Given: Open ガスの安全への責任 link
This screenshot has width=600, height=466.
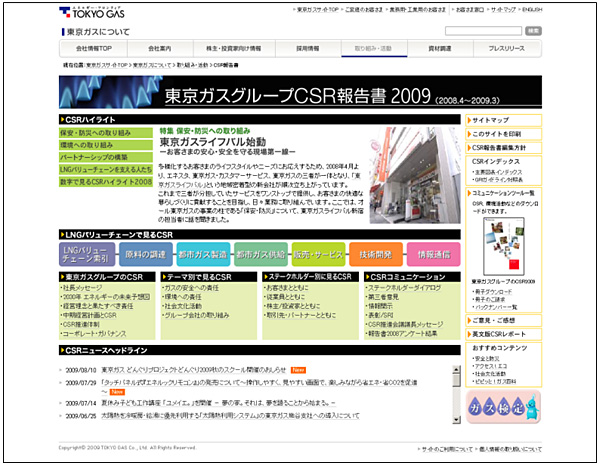Looking at the screenshot, I should tap(191, 288).
